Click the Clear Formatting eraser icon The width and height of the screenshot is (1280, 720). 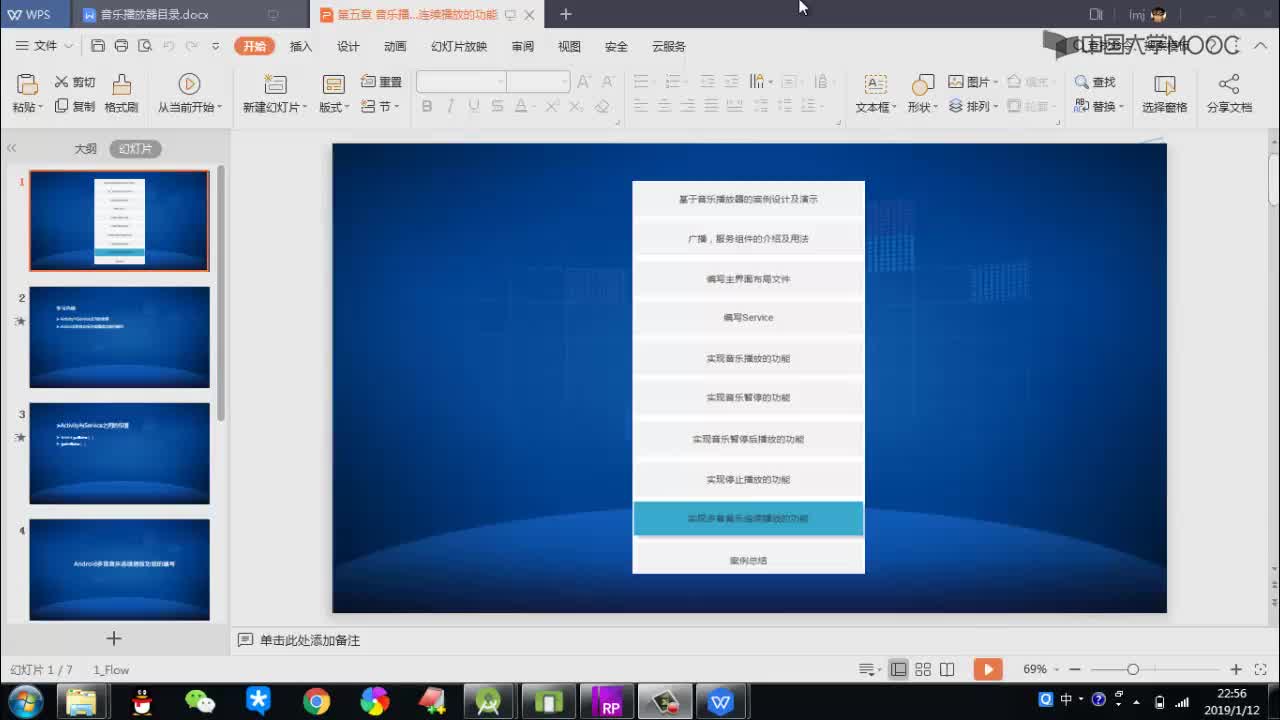click(602, 106)
